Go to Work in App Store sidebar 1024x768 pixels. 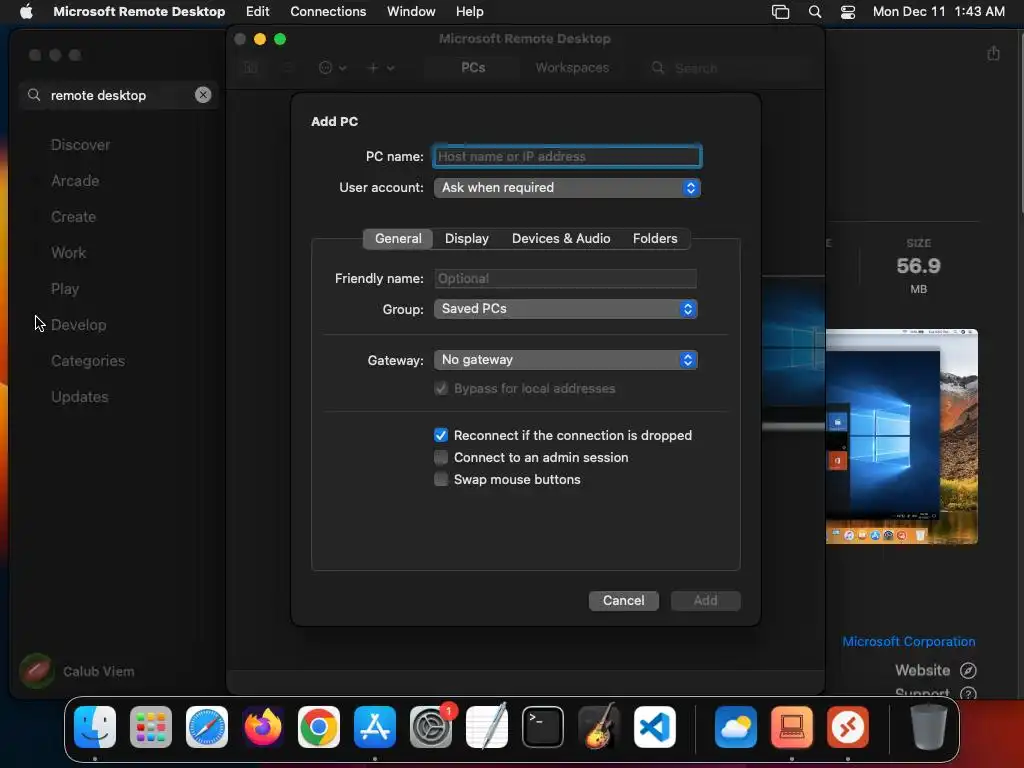(x=69, y=253)
